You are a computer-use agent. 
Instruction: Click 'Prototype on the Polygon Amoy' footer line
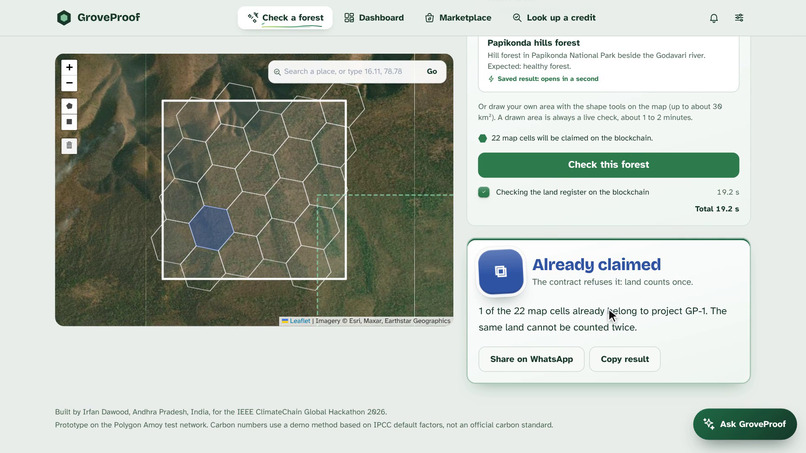304,425
